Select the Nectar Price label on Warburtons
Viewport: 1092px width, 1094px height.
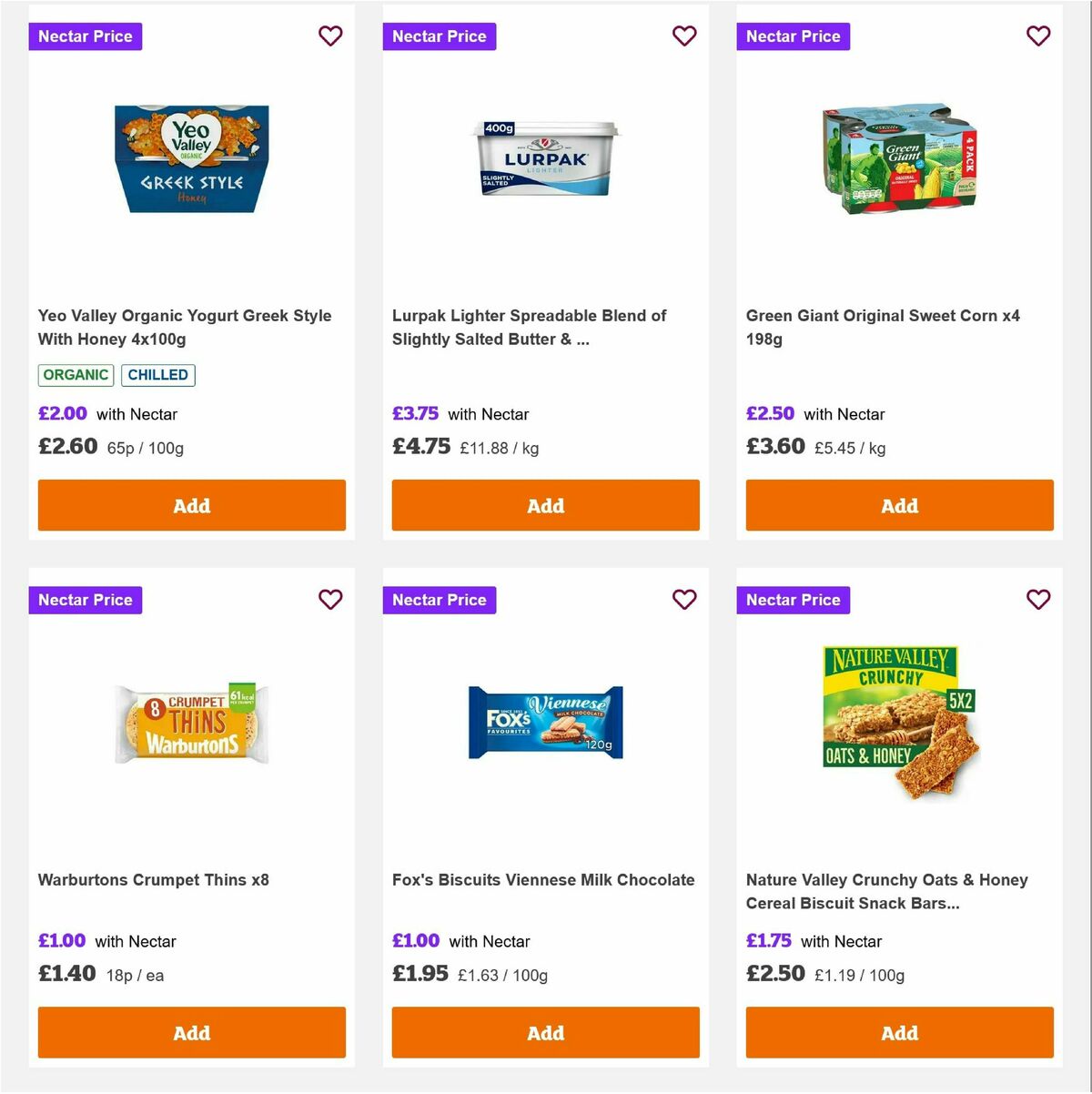click(x=86, y=600)
